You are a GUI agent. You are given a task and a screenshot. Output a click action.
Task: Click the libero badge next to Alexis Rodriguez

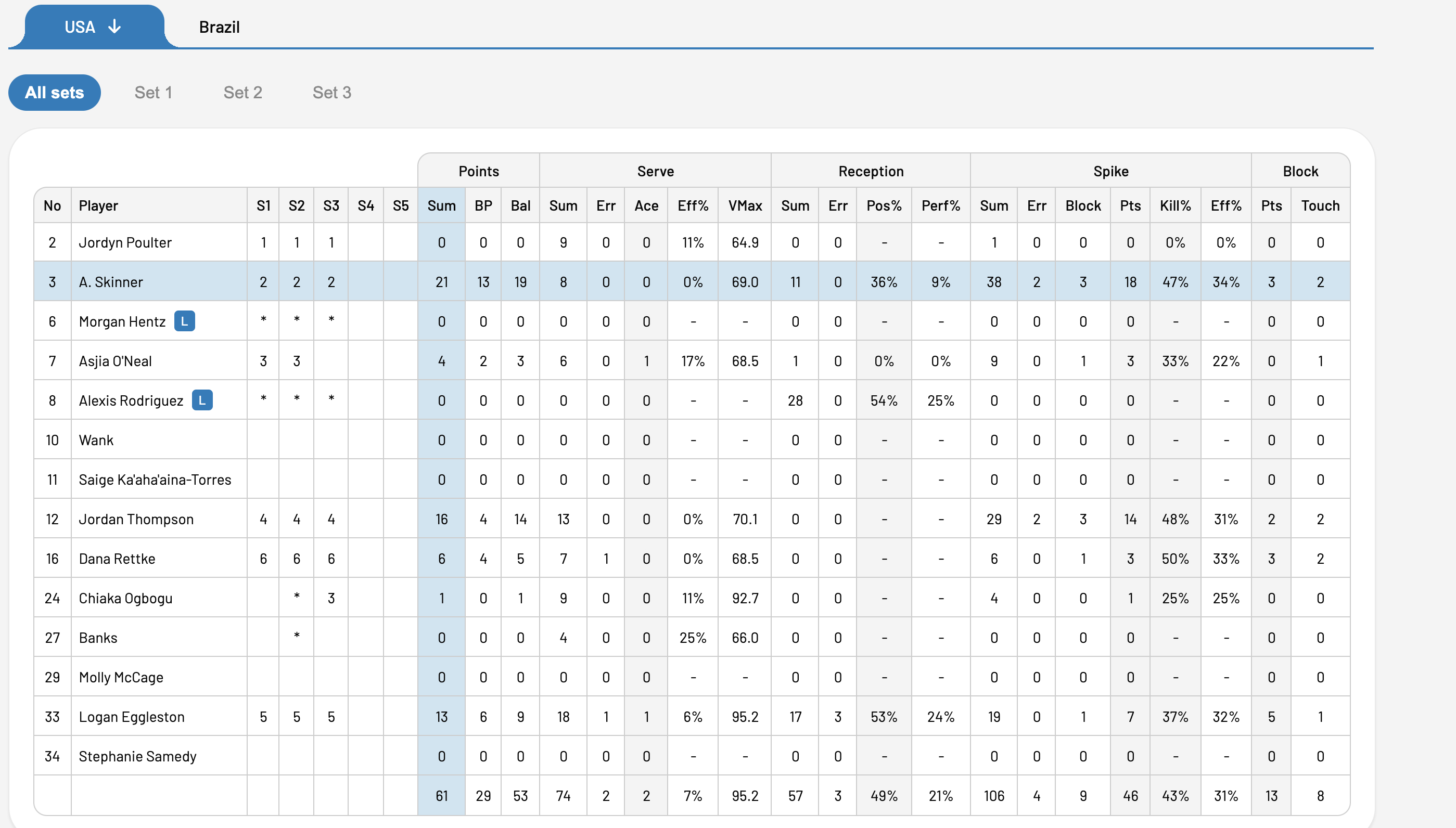pyautogui.click(x=202, y=400)
